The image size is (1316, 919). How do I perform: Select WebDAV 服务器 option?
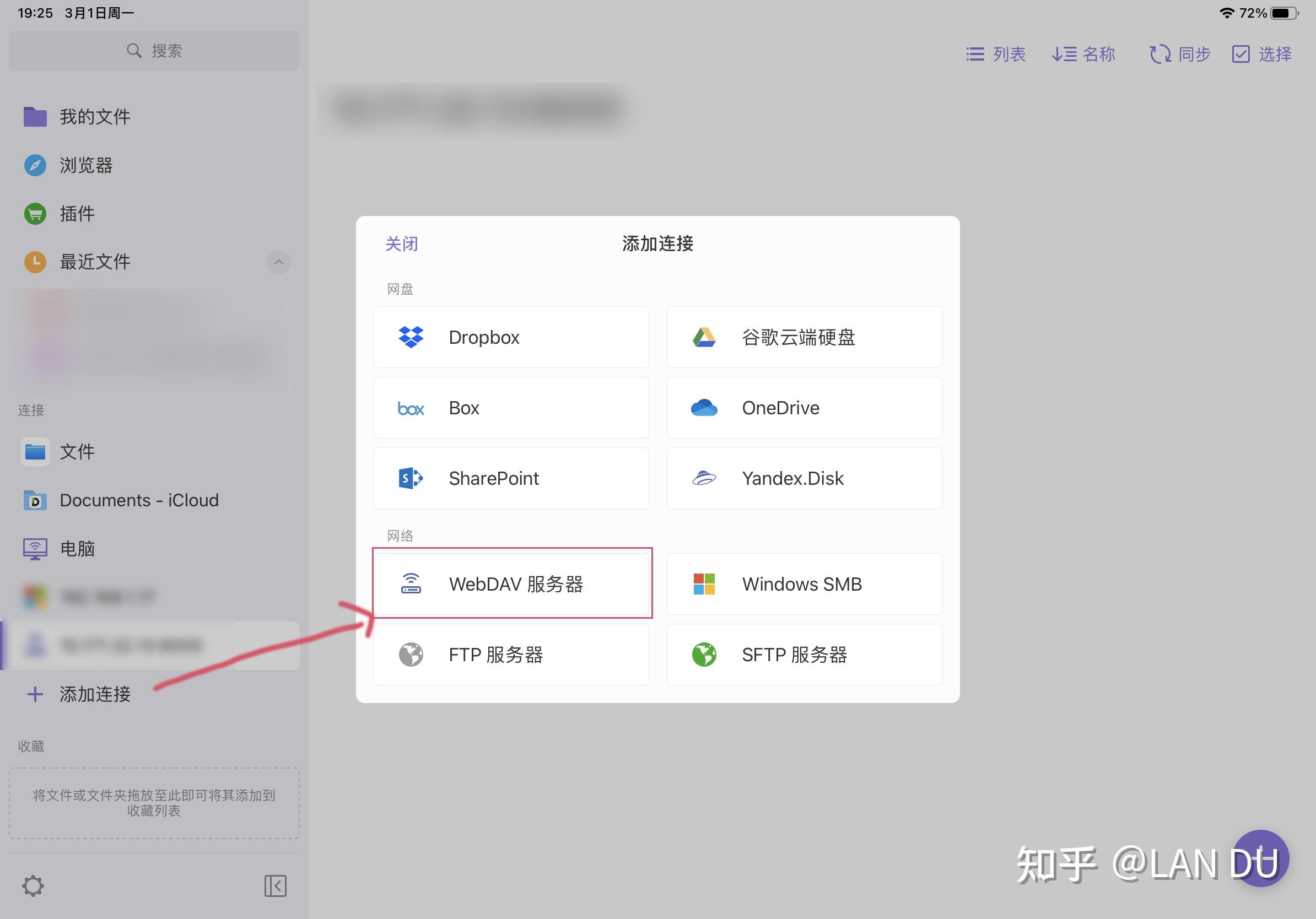click(x=511, y=584)
